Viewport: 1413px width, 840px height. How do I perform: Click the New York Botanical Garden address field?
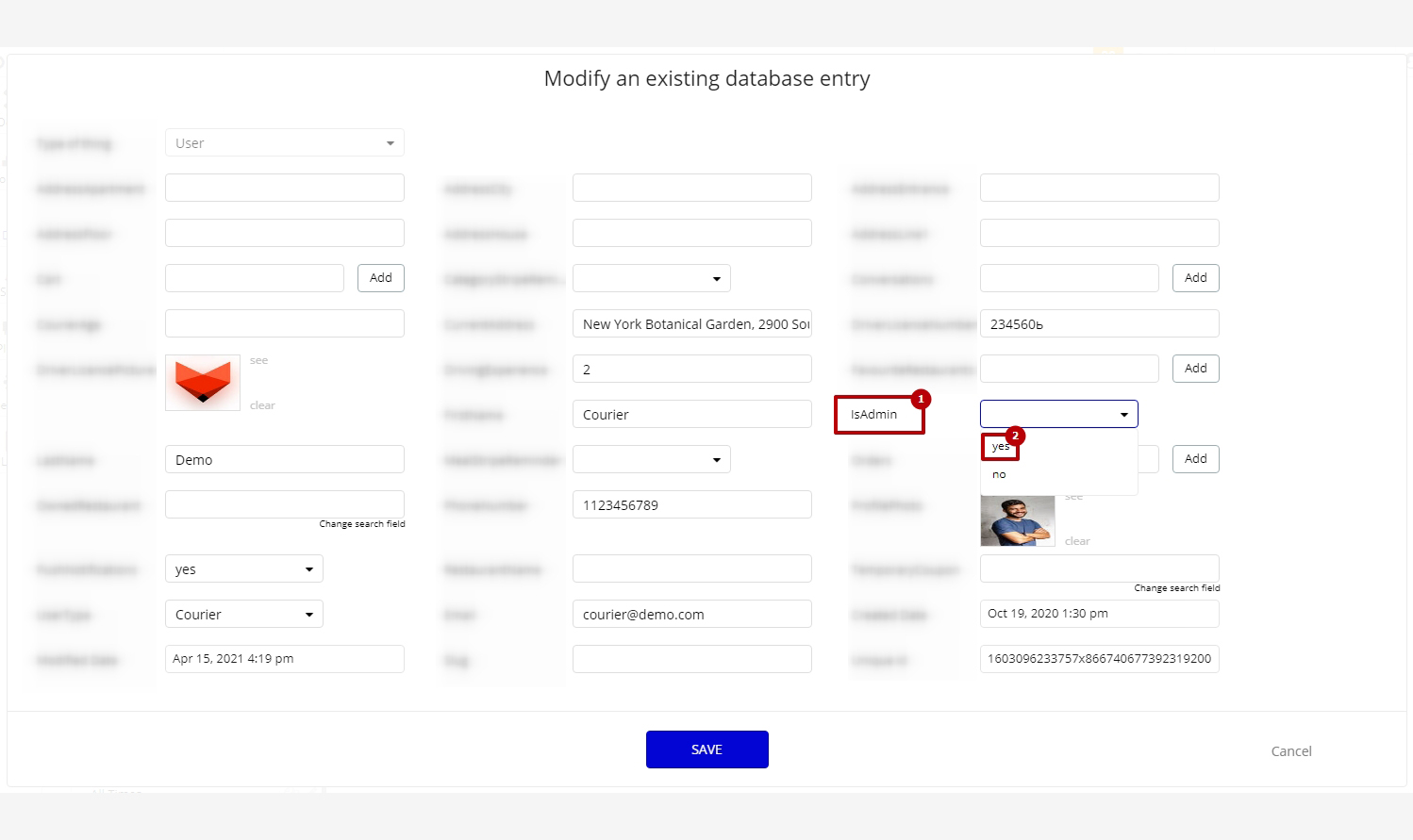(x=691, y=324)
